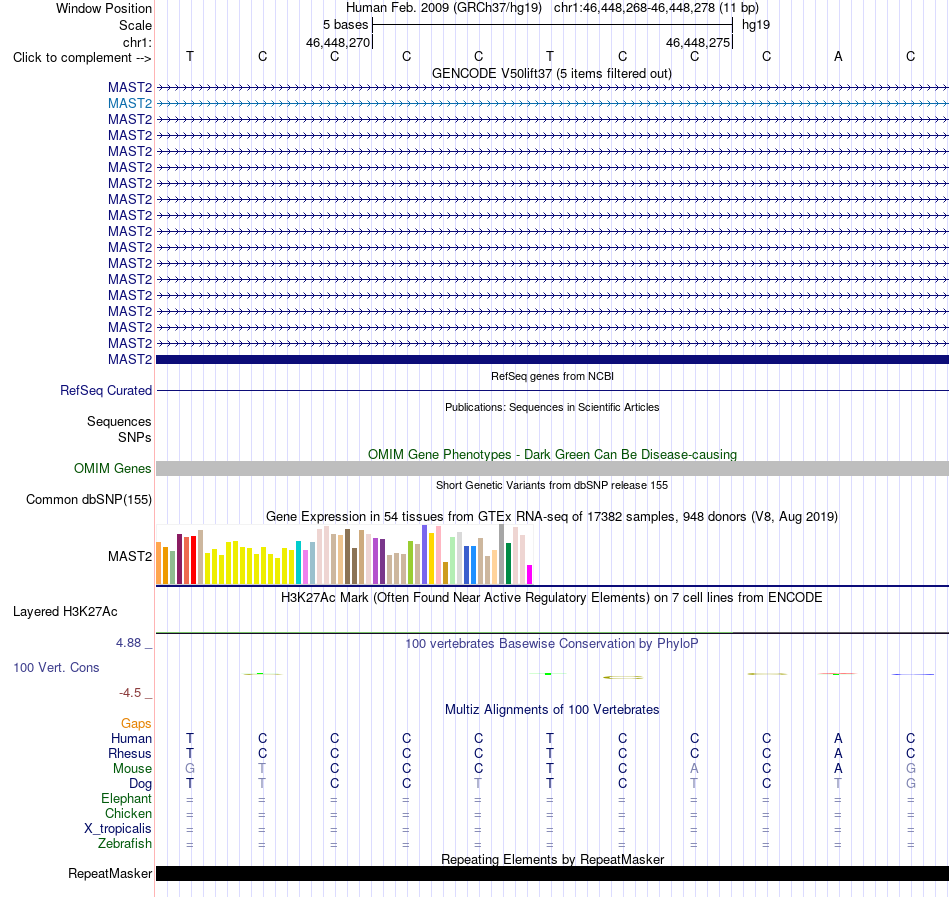
Task: Open the RefSeq Curated track label
Action: 106,391
